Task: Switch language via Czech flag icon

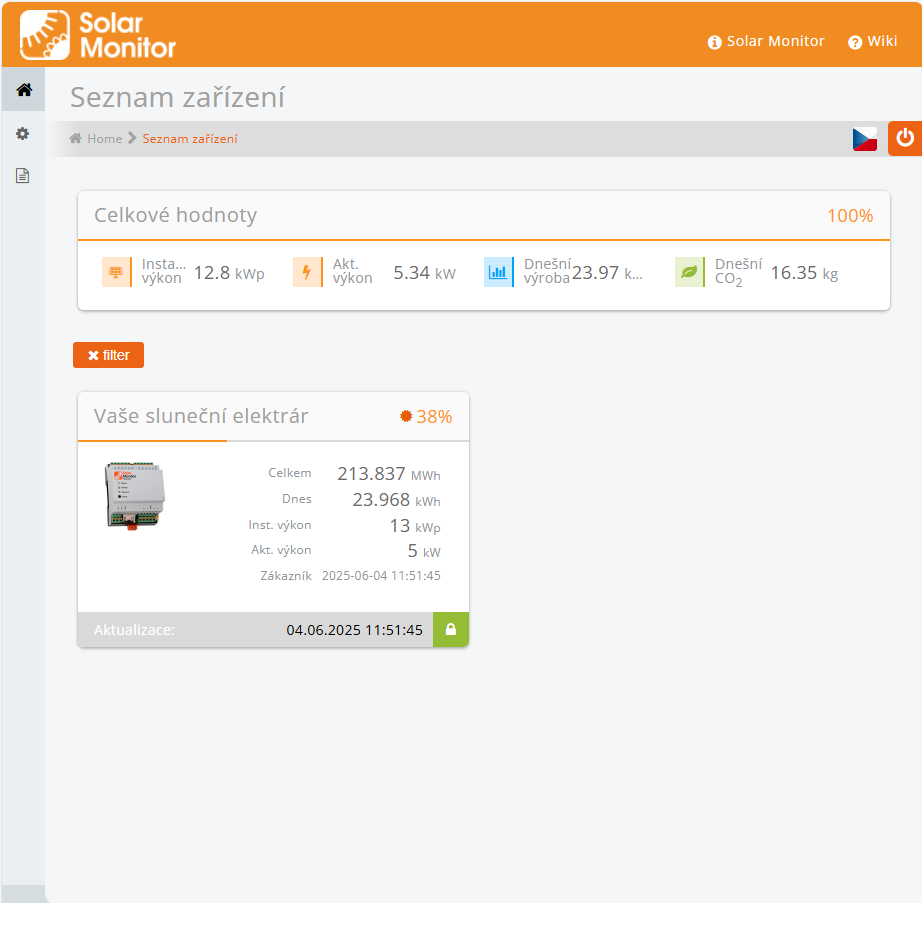Action: tap(864, 139)
